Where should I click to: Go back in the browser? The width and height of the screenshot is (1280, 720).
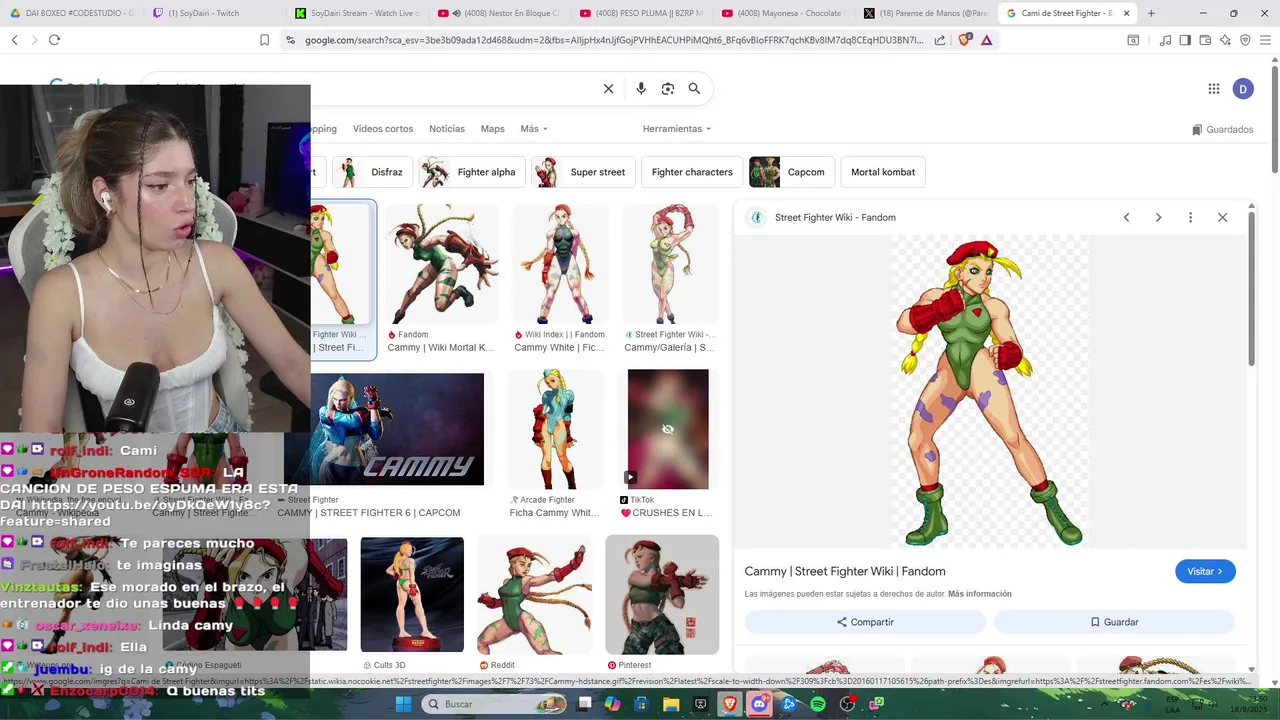pos(14,40)
